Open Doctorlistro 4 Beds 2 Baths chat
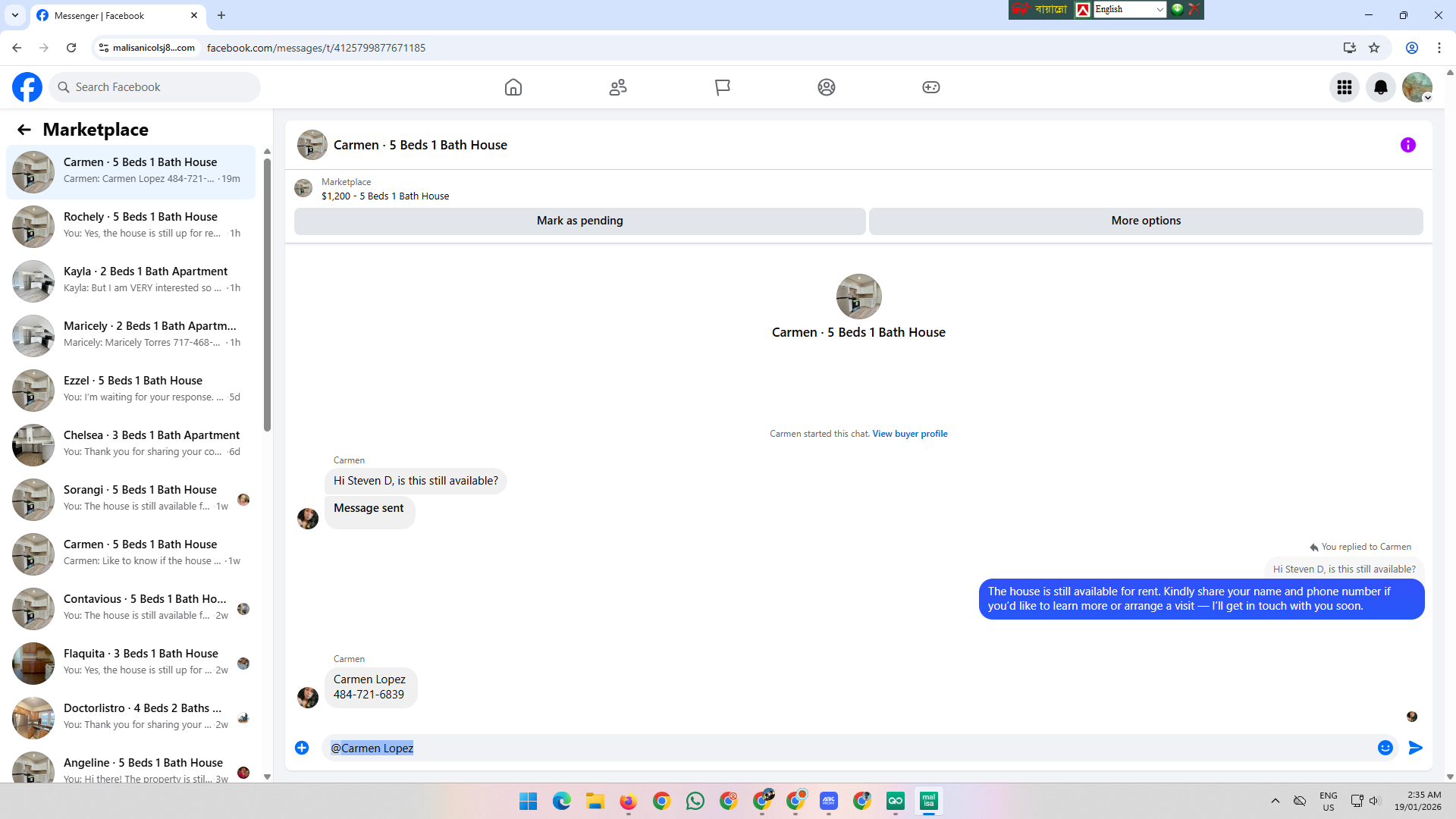The image size is (1456, 819). pyautogui.click(x=130, y=717)
